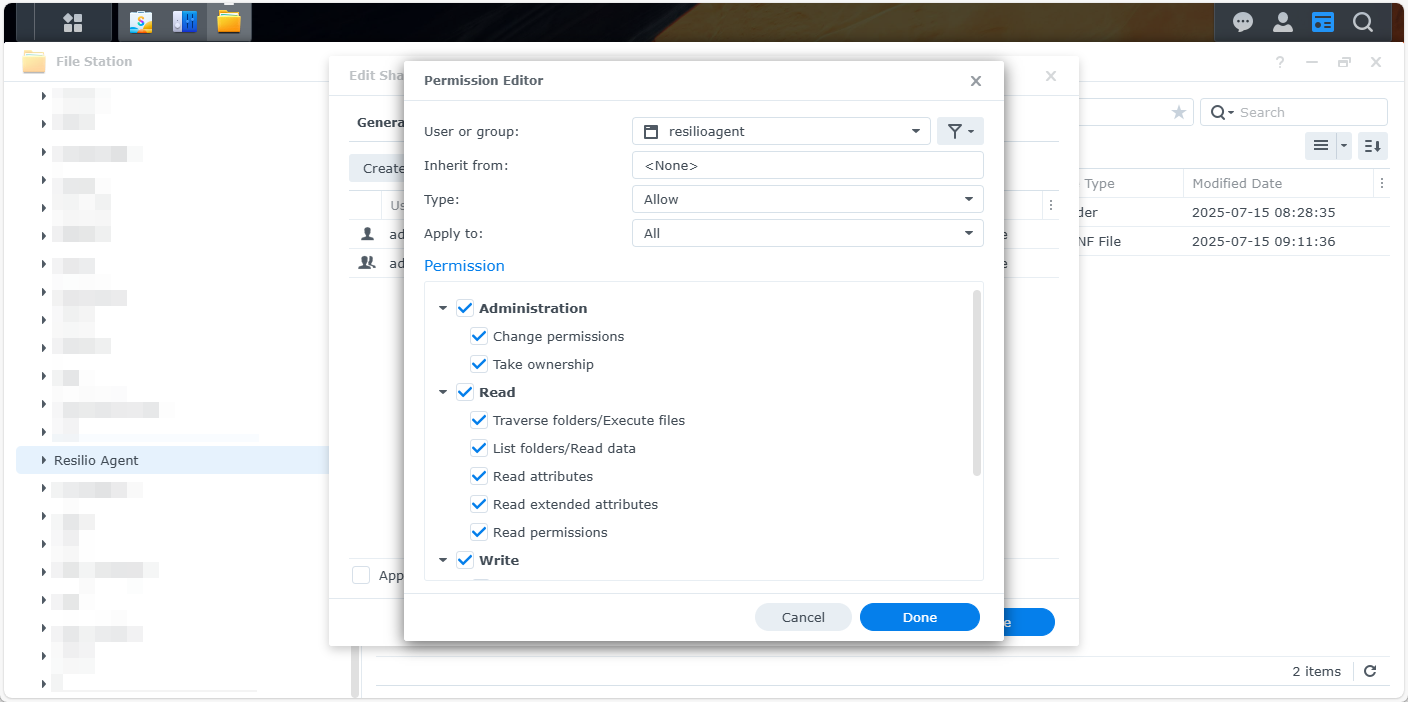Open Control Panel from the taskbar
The height and width of the screenshot is (702, 1408).
tap(185, 22)
